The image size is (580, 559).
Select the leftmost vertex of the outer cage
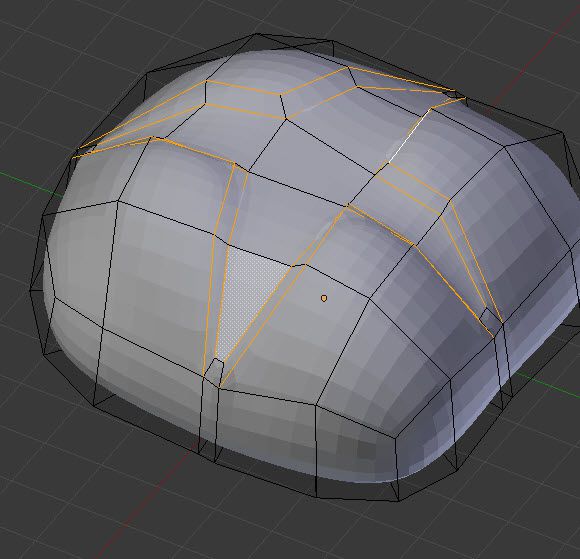pos(30,291)
